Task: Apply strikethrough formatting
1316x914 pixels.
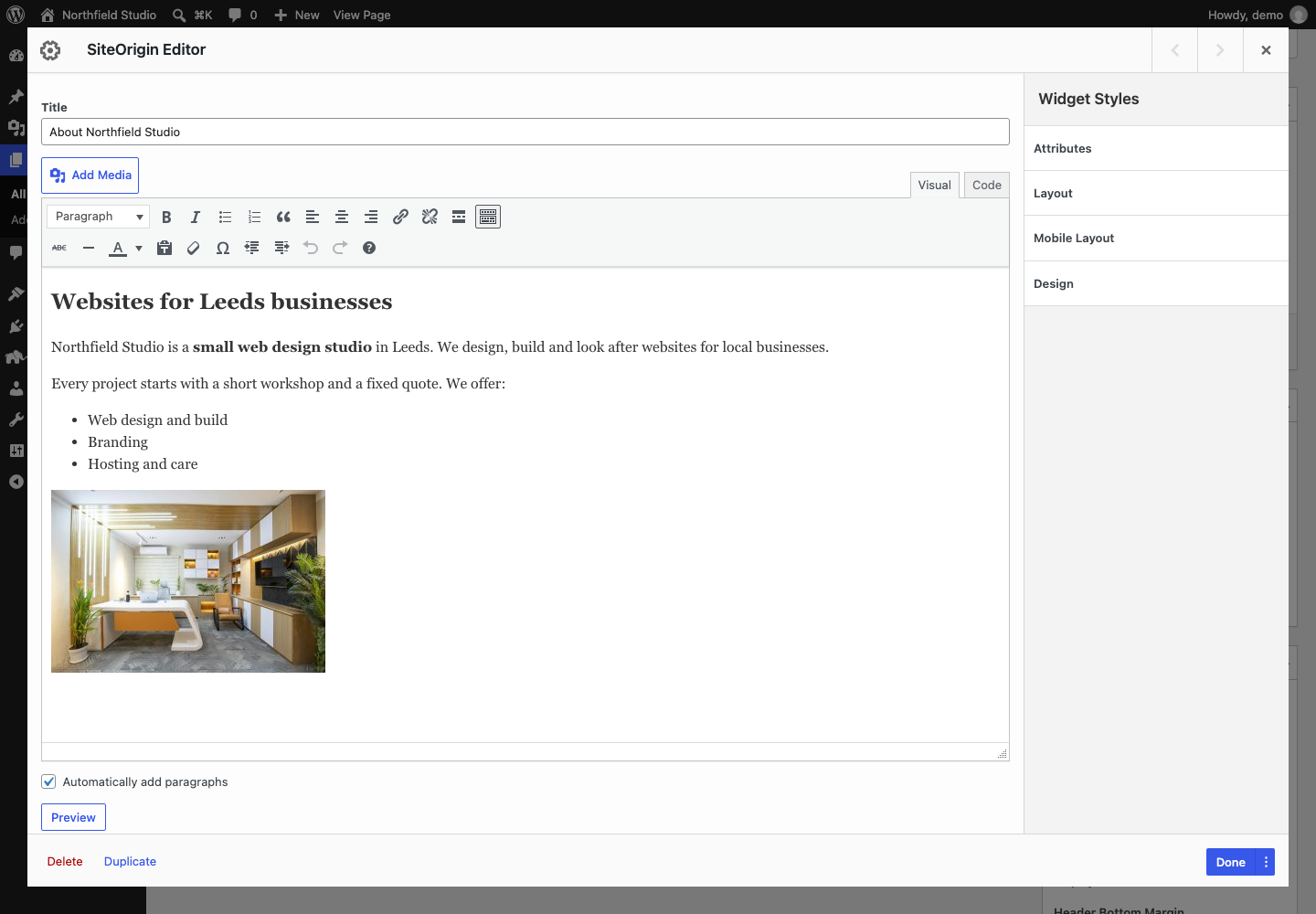Action: (x=59, y=248)
